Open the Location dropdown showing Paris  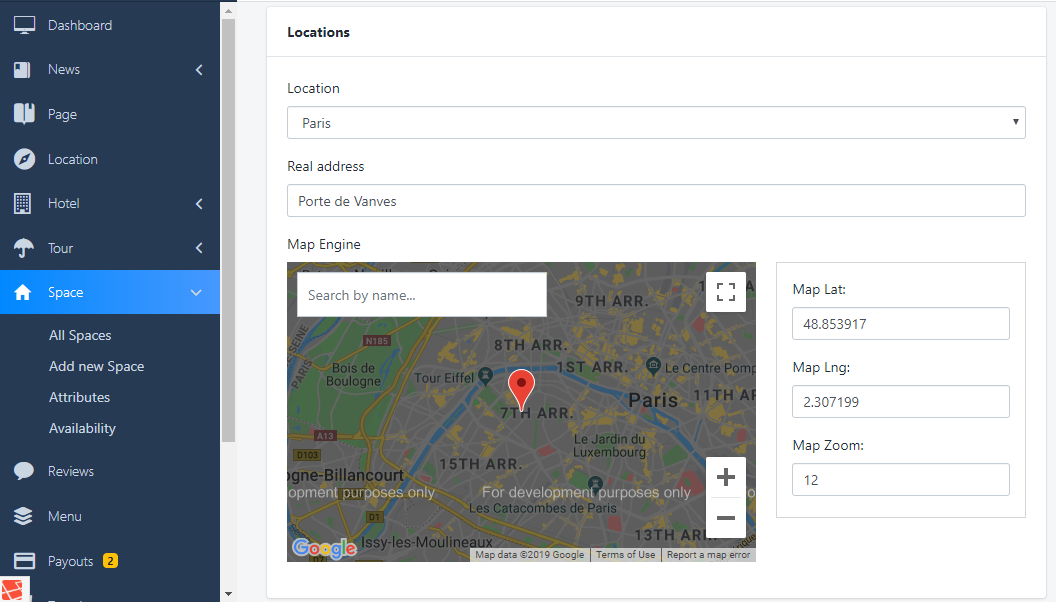tap(655, 123)
